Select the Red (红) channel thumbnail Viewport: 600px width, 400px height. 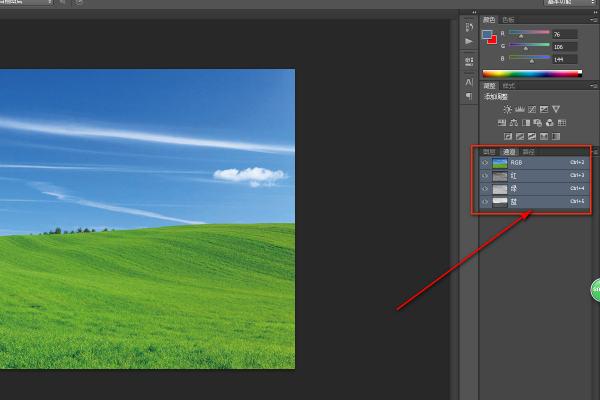(x=500, y=176)
